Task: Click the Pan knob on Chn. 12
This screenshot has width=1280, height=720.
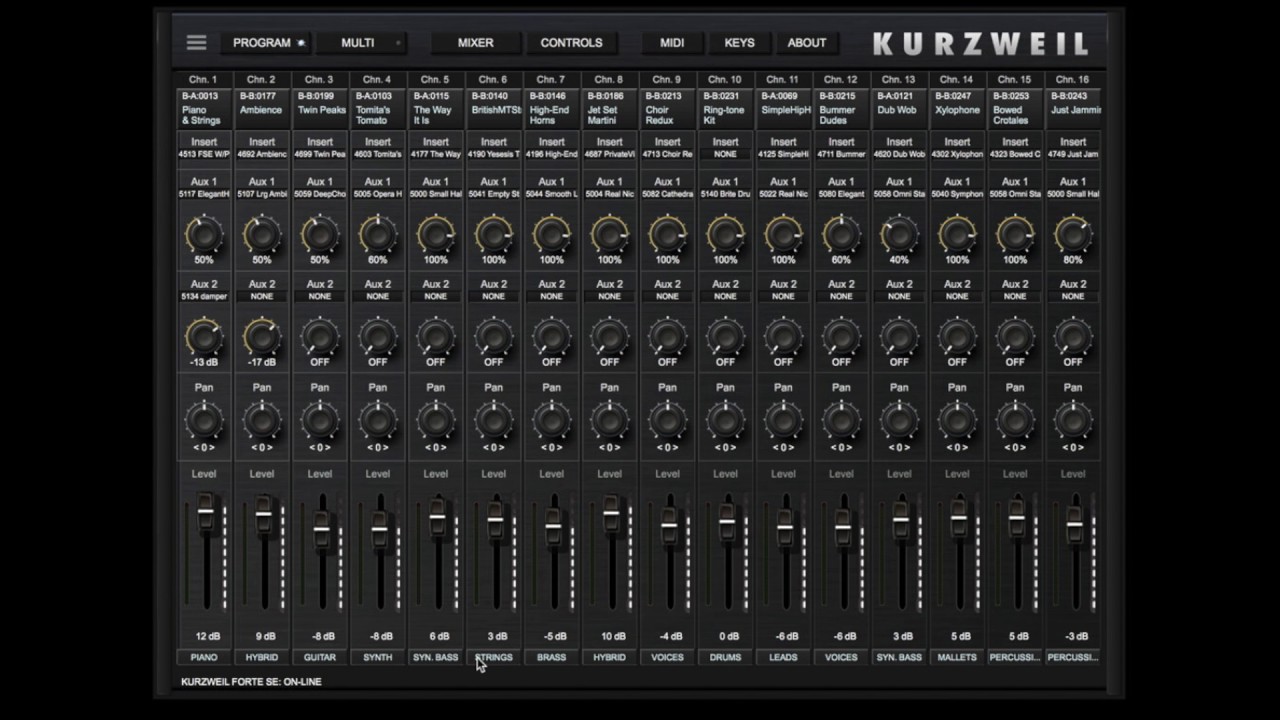Action: pyautogui.click(x=841, y=422)
